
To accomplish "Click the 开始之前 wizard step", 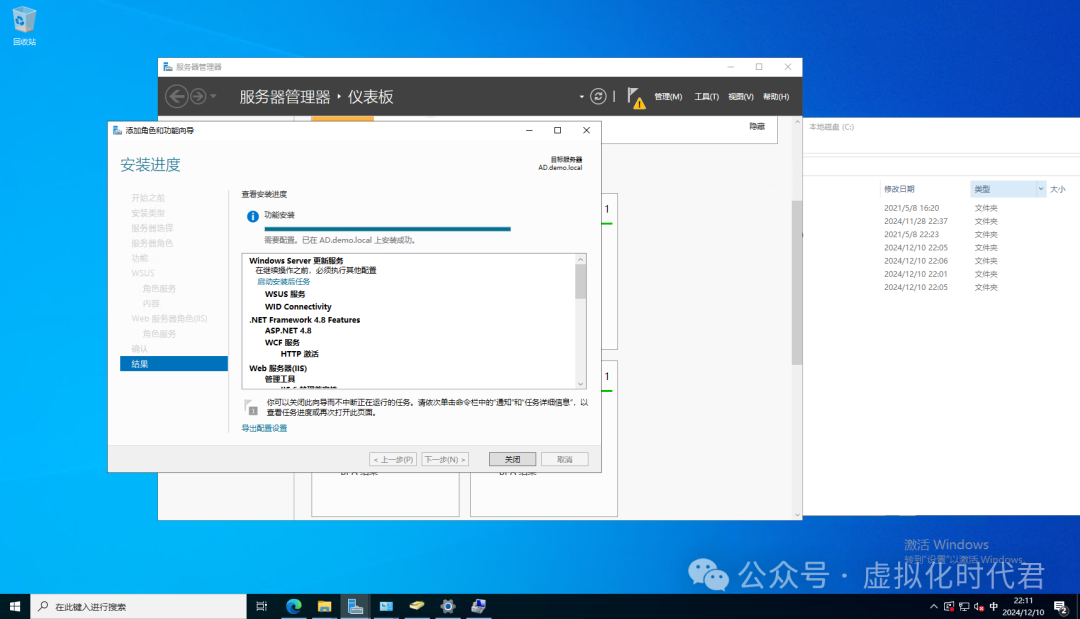I will point(148,198).
